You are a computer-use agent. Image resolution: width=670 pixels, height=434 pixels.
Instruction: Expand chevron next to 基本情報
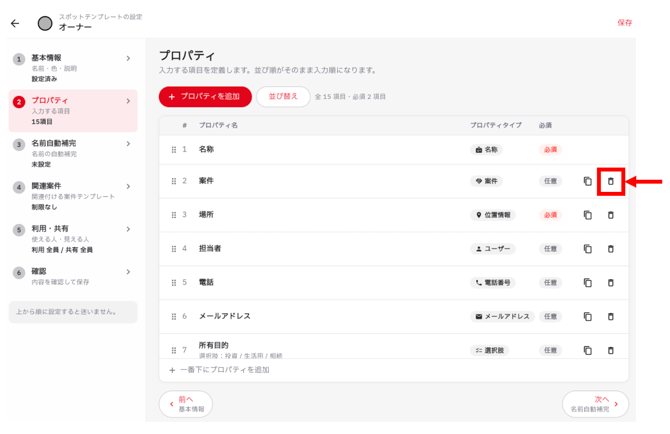[128, 58]
